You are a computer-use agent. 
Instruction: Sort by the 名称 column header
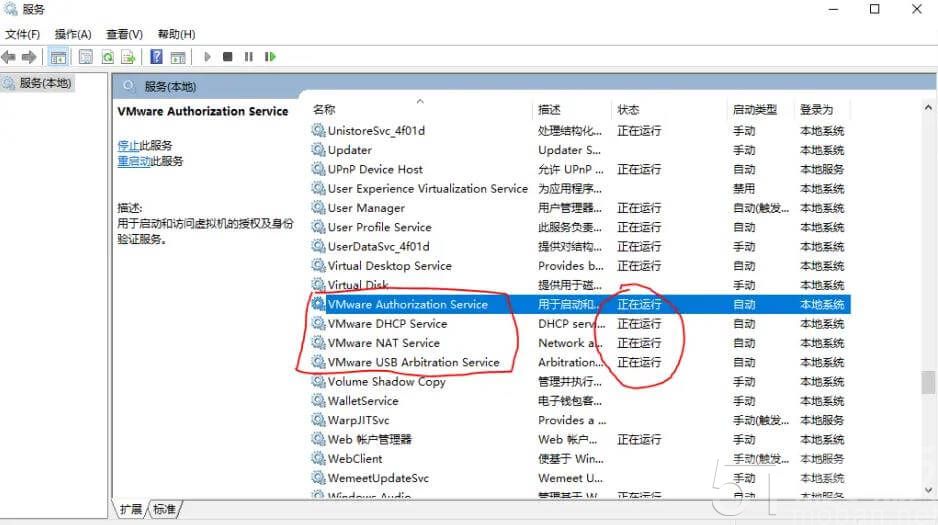click(x=324, y=109)
